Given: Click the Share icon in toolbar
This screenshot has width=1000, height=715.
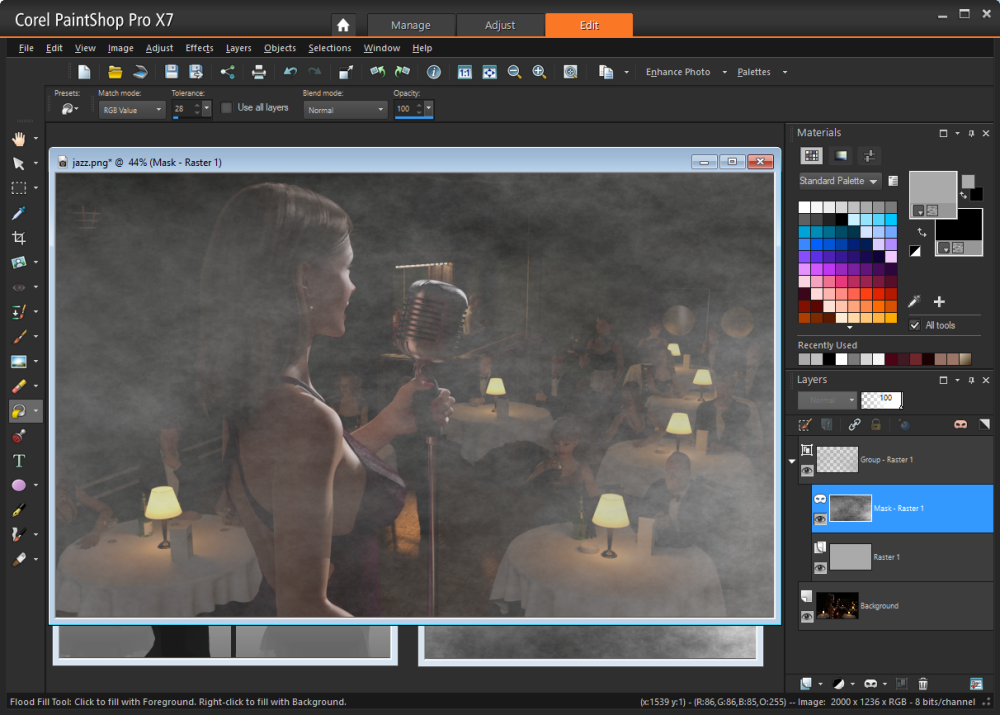Looking at the screenshot, I should (x=228, y=72).
